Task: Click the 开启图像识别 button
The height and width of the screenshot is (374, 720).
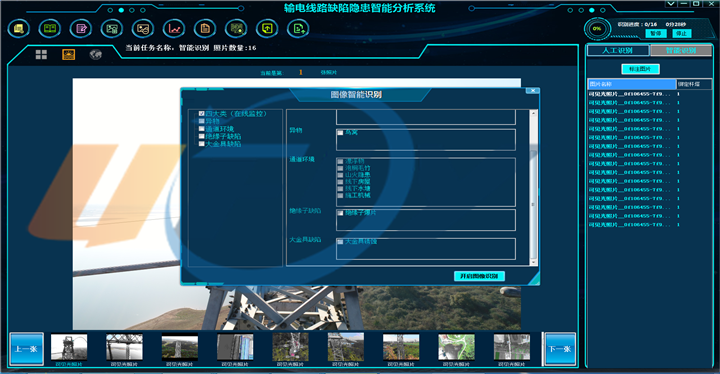Action: point(479,276)
